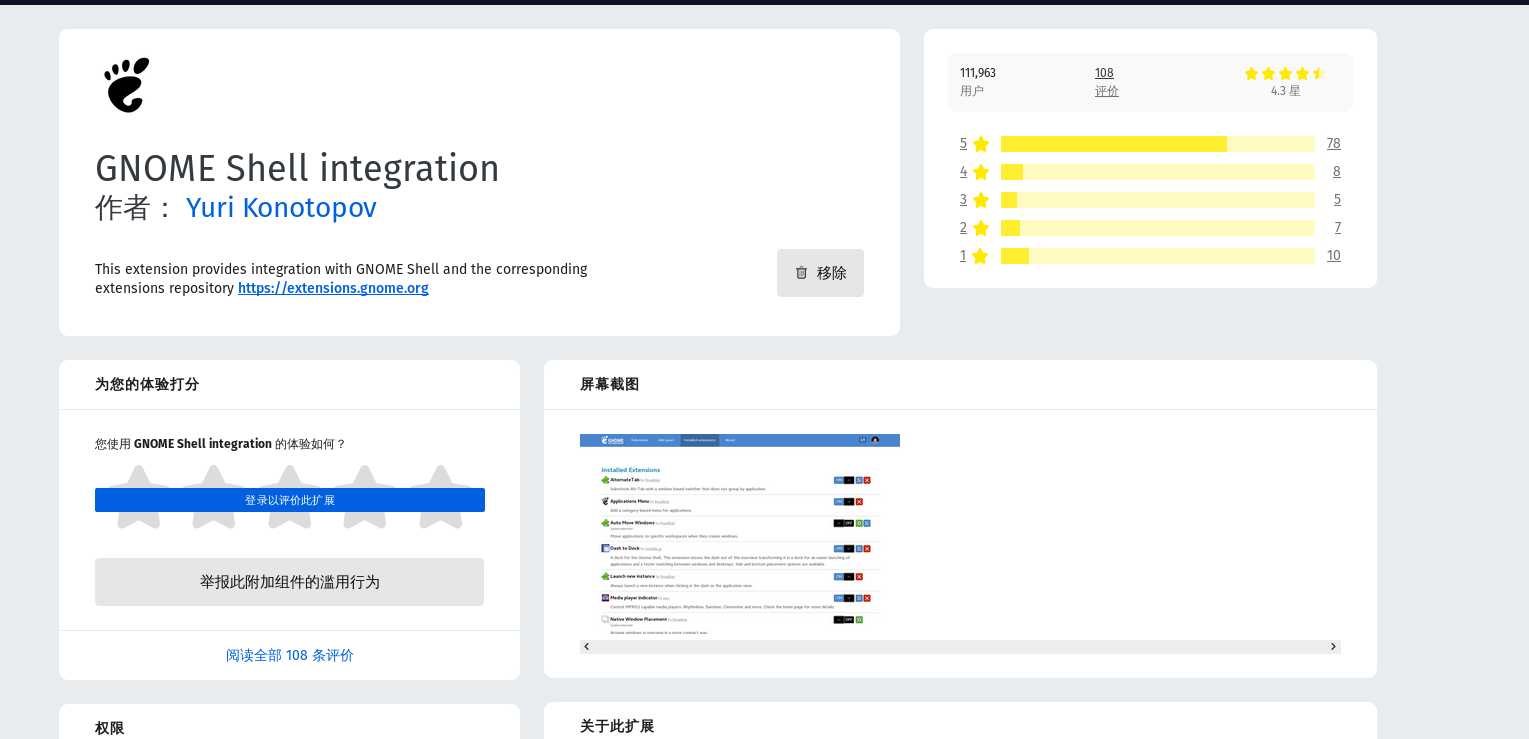The image size is (1529, 739).
Task: Click the four-star rating bar
Action: click(x=1158, y=172)
